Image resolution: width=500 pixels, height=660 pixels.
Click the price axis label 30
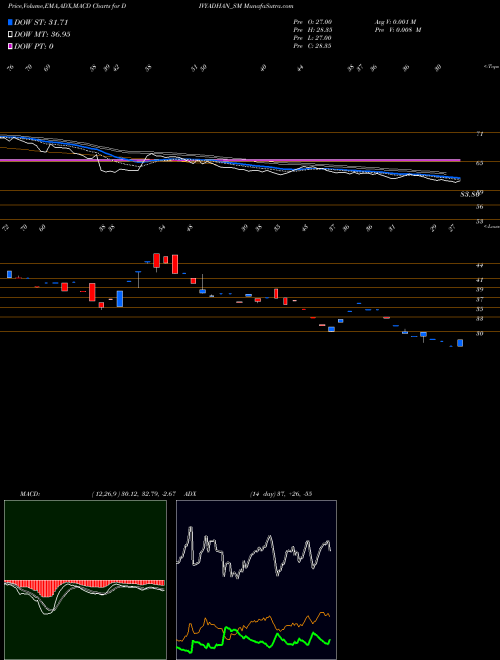(x=479, y=333)
